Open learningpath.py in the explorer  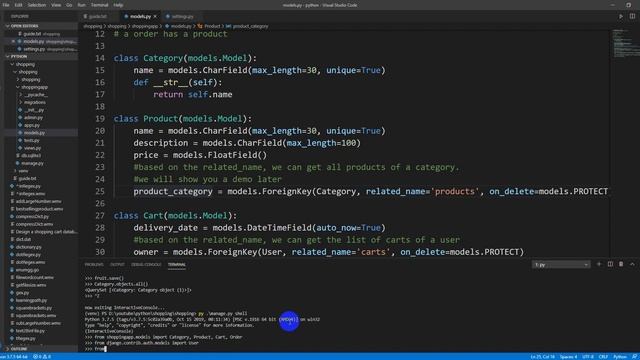pos(31,300)
